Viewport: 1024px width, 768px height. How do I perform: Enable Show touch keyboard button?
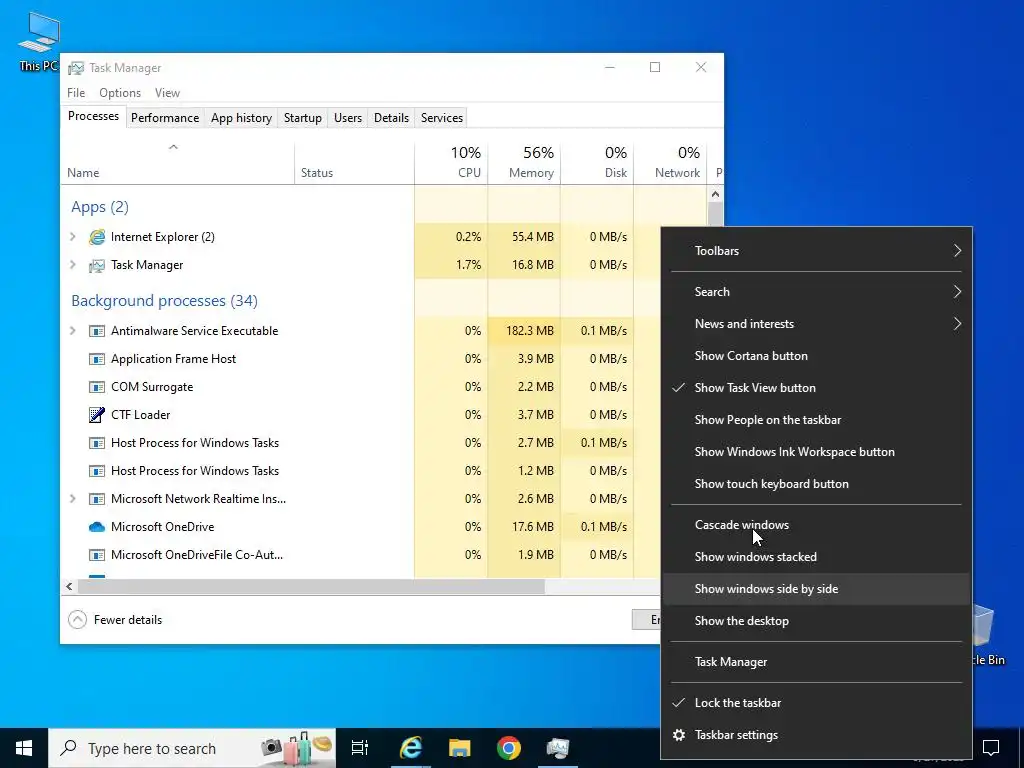point(816,484)
